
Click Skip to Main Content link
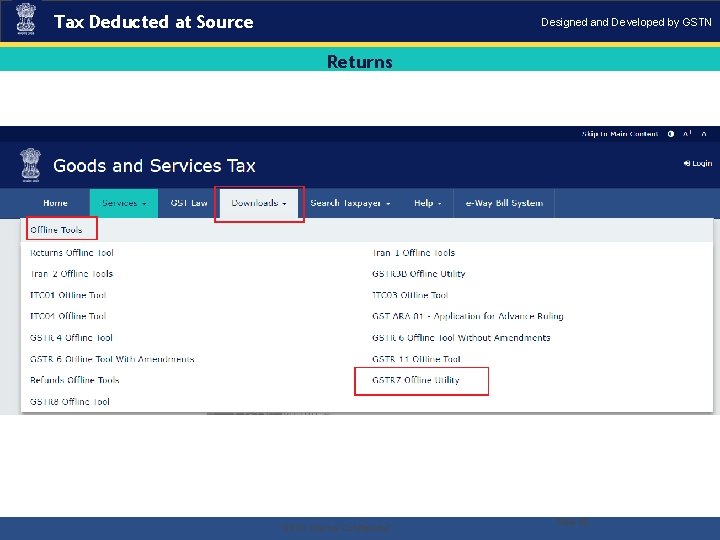coord(620,134)
